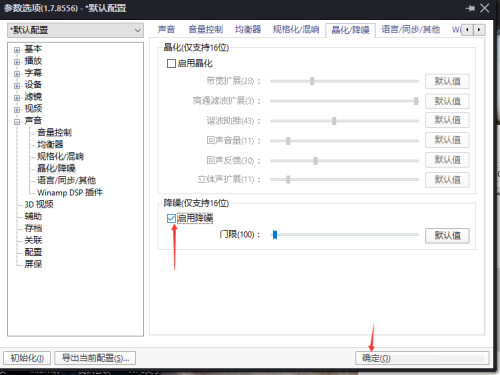Click the 初始化(I) button
This screenshot has height=375, width=500.
(x=27, y=358)
